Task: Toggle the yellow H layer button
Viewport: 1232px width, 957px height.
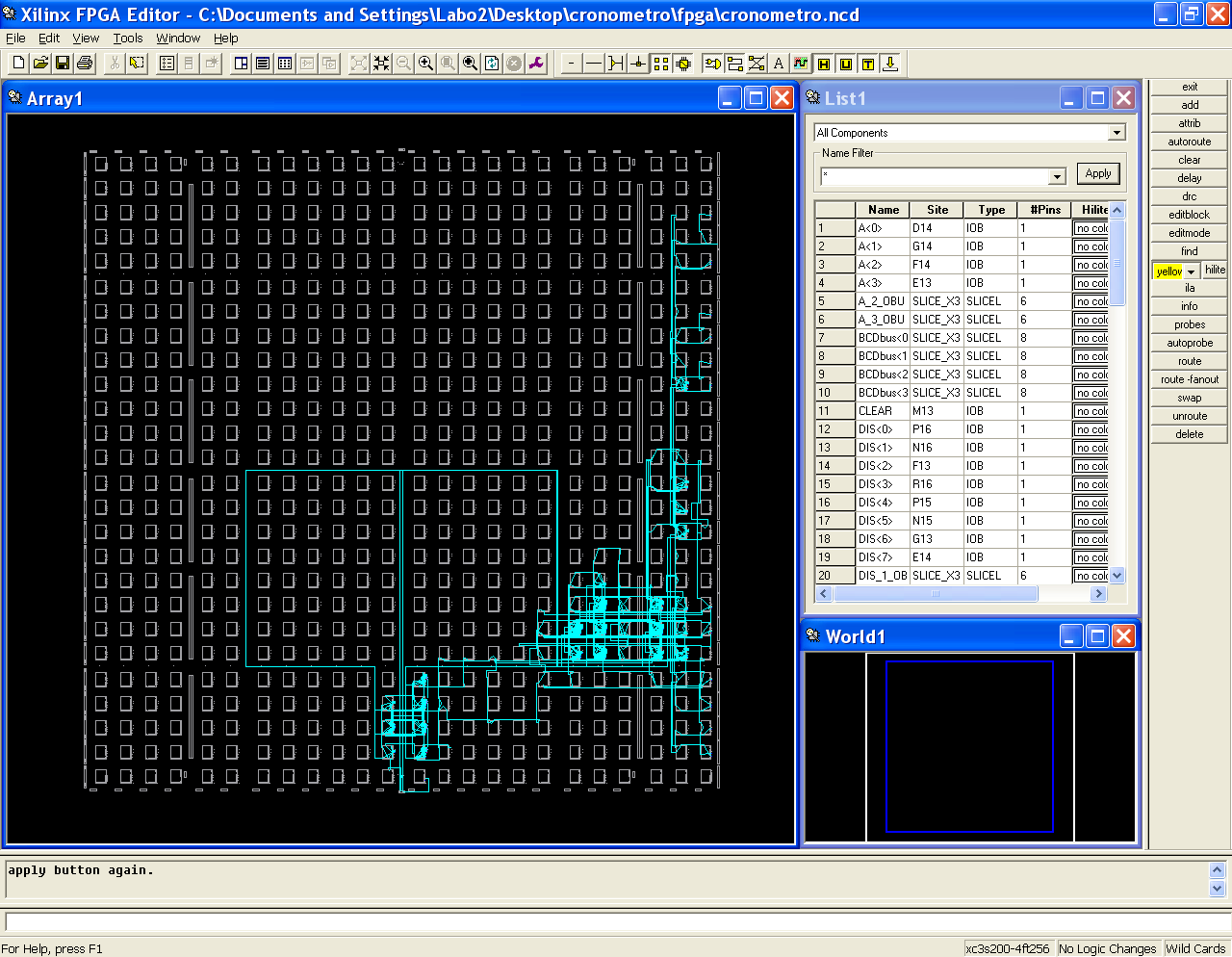Action: [824, 63]
